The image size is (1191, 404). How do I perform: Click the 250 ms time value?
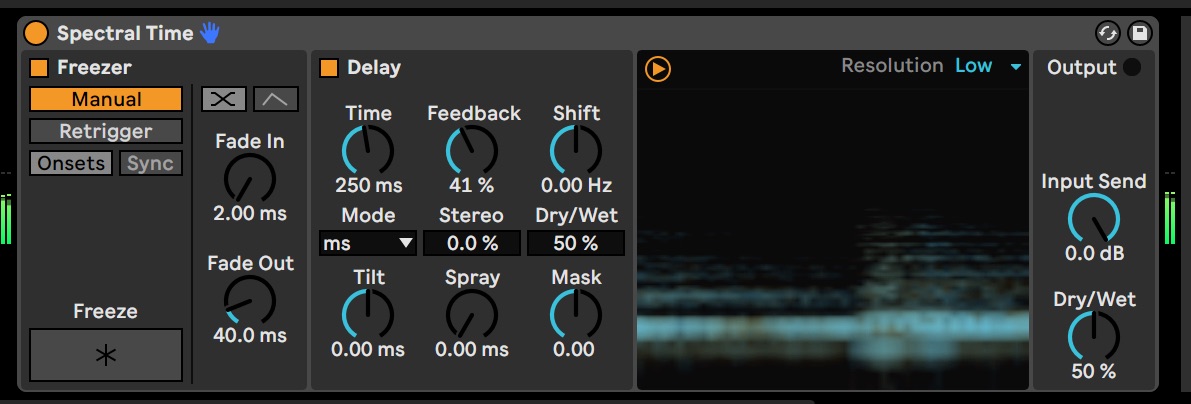click(368, 185)
